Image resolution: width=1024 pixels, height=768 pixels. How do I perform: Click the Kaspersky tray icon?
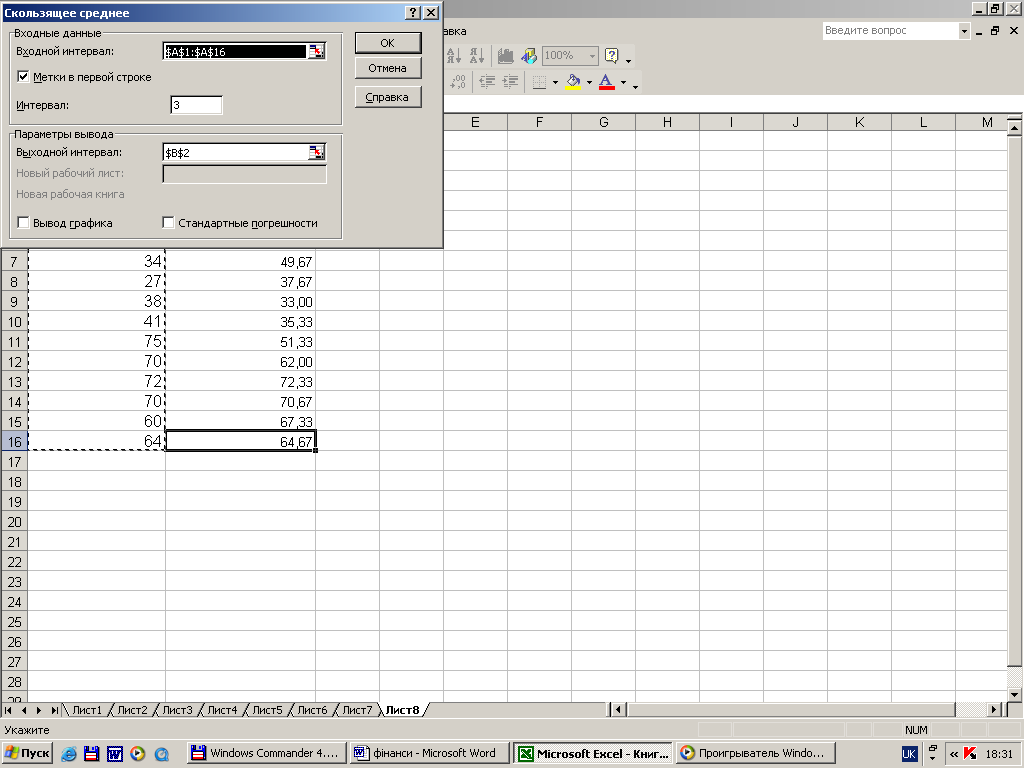[970, 754]
